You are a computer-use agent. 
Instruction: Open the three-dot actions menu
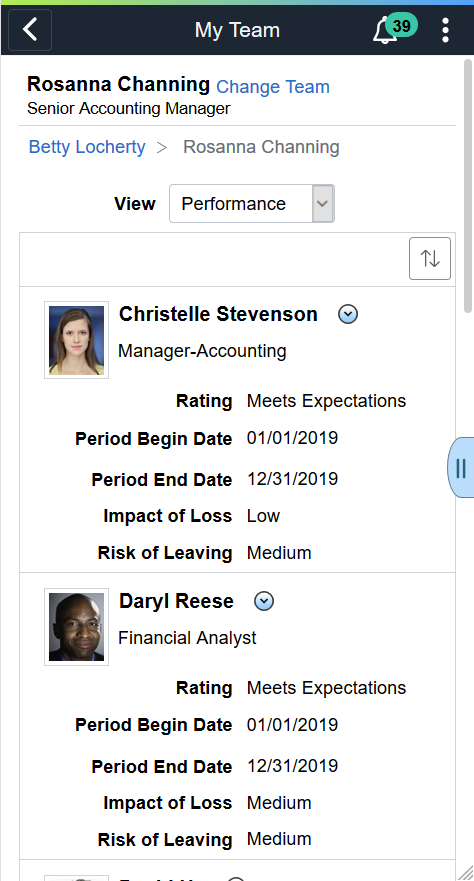(x=445, y=30)
